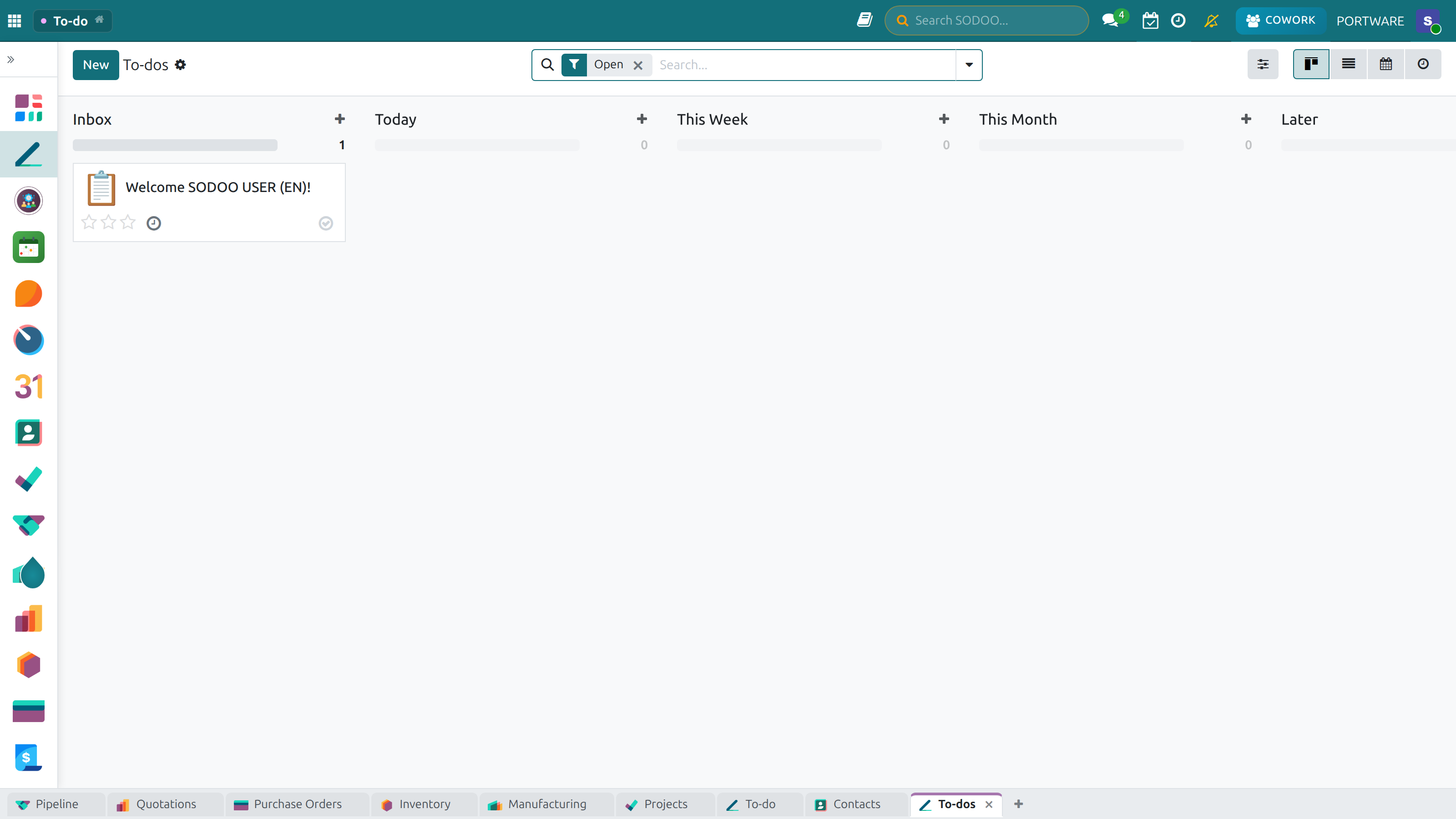Schedule activity via clock on Welcome card

tap(154, 223)
